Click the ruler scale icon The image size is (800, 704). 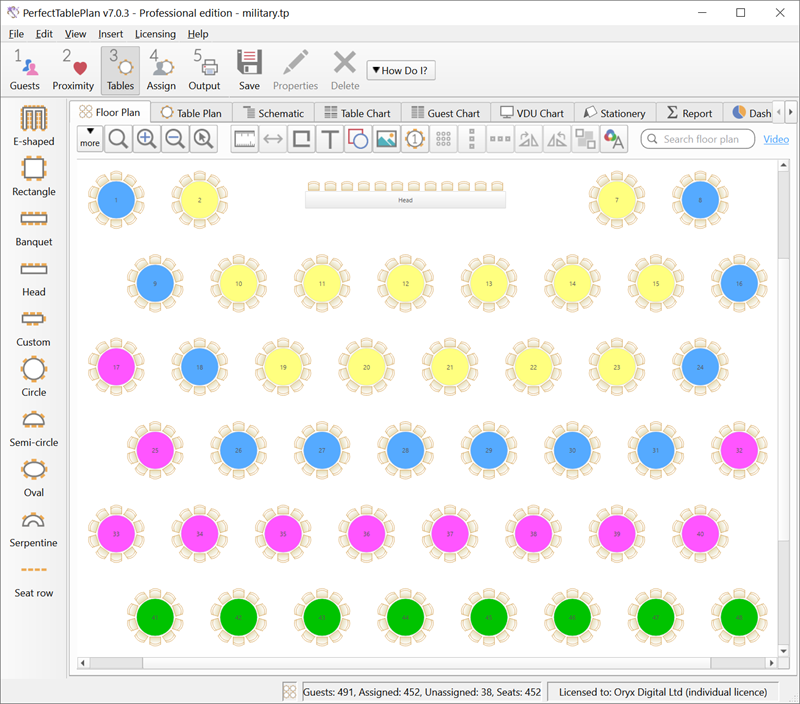click(245, 139)
